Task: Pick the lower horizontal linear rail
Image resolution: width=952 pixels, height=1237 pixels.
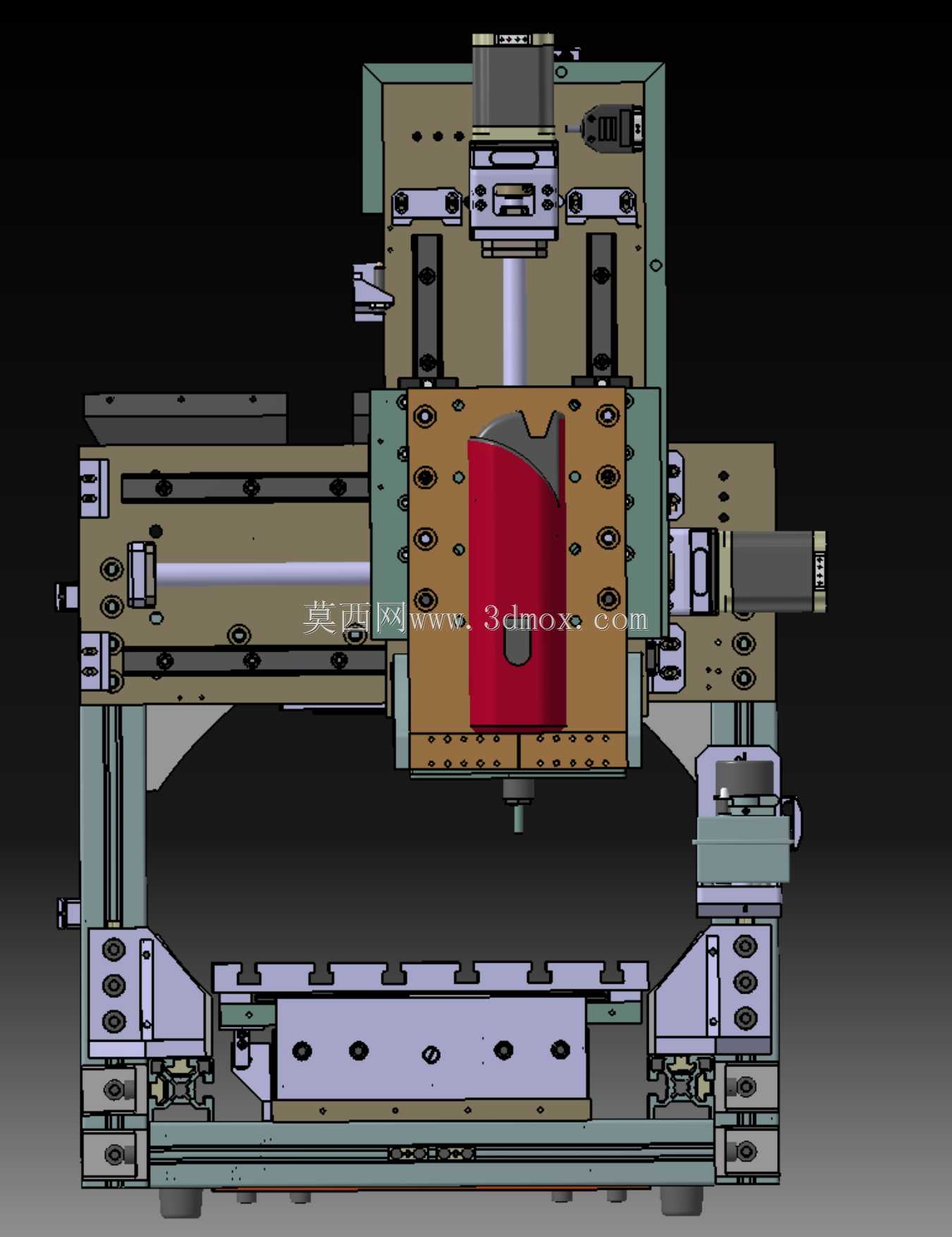Action: 254,662
